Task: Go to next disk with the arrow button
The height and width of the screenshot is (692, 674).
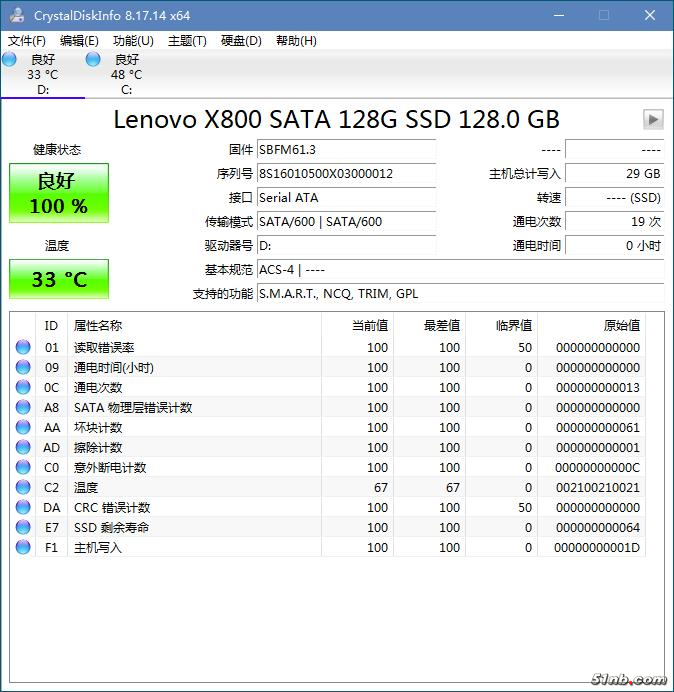Action: click(653, 119)
